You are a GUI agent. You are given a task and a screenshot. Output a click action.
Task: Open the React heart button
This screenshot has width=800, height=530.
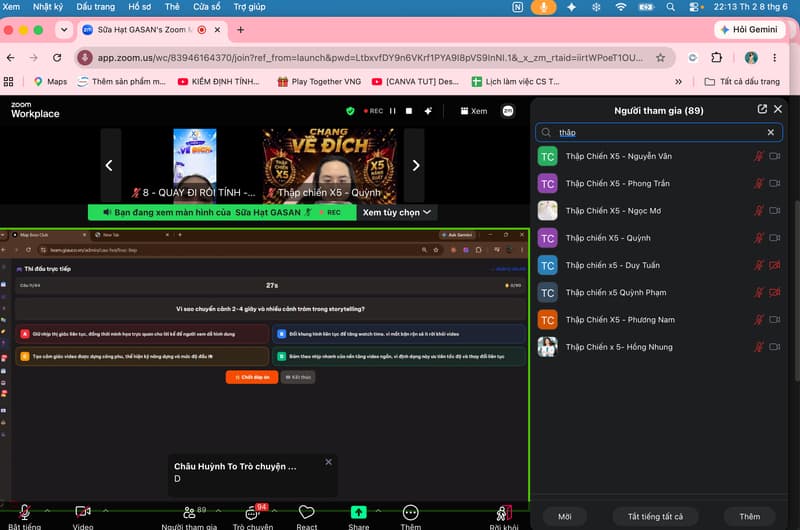pyautogui.click(x=307, y=517)
